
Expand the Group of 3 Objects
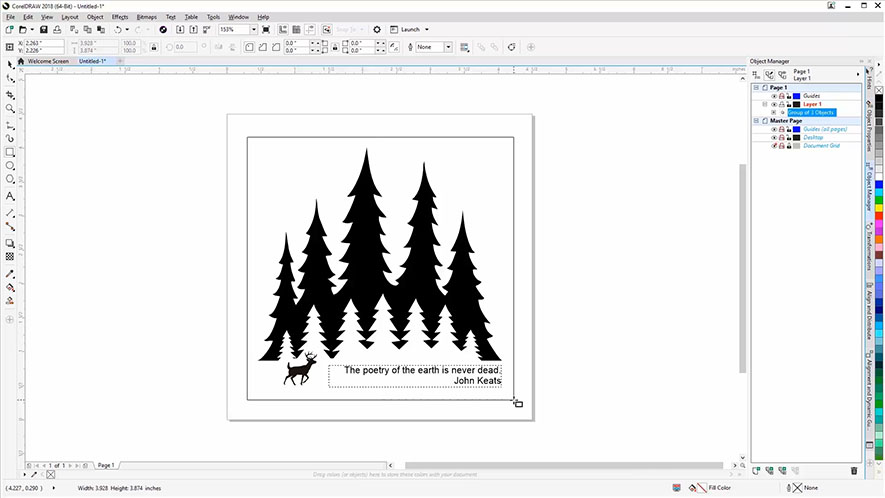click(774, 112)
